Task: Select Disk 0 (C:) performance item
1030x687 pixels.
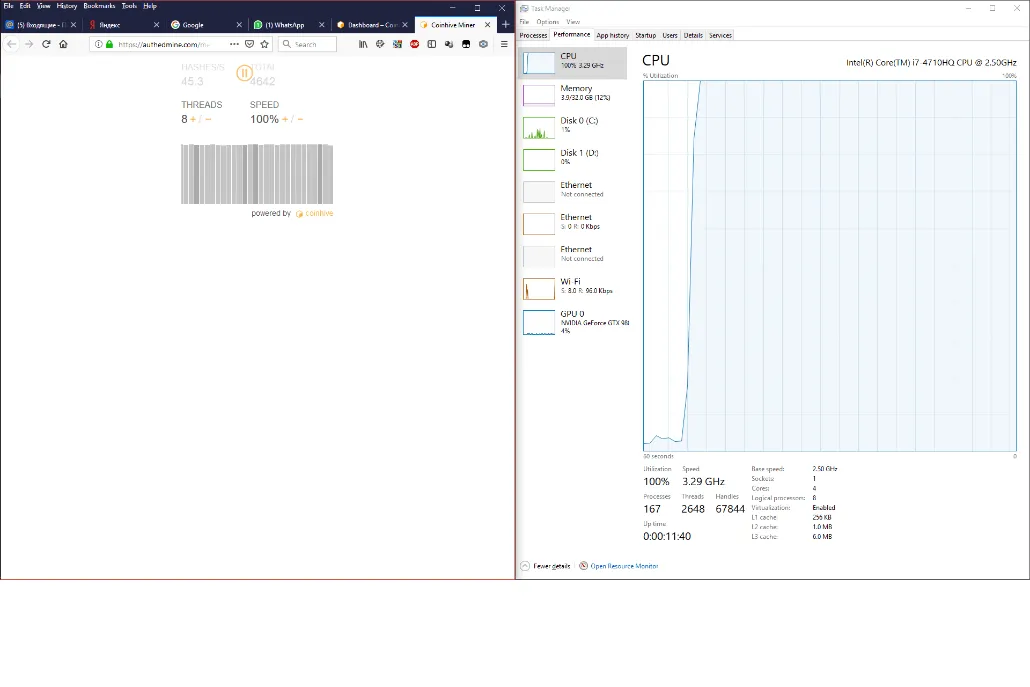Action: click(573, 127)
